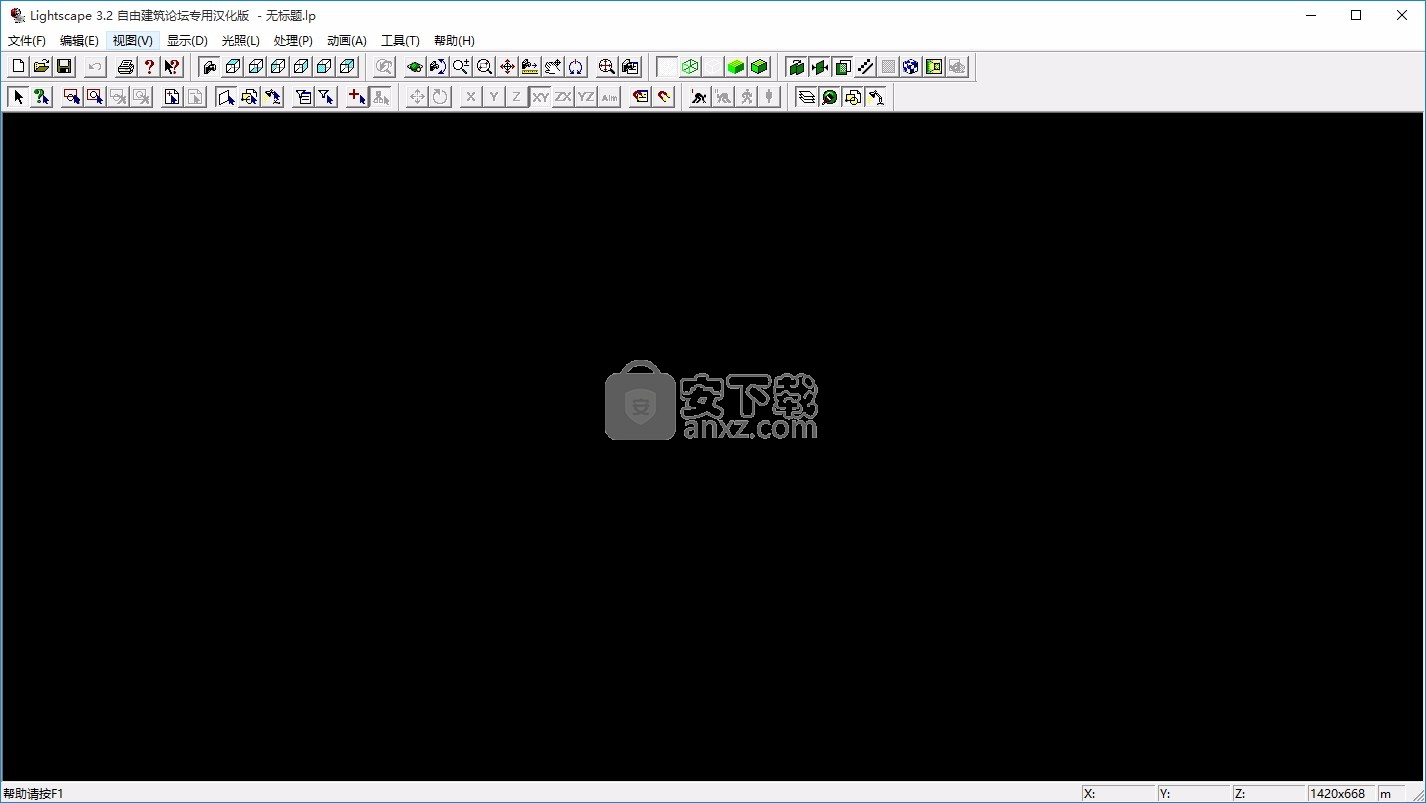Open help with the red question mark icon

tap(149, 67)
